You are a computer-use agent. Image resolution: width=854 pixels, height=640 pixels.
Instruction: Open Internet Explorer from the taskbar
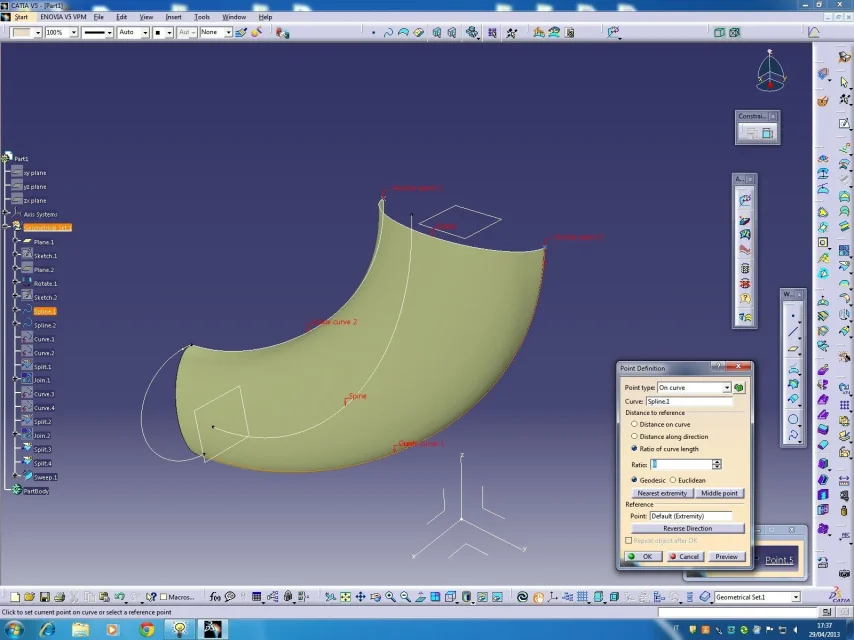point(48,629)
